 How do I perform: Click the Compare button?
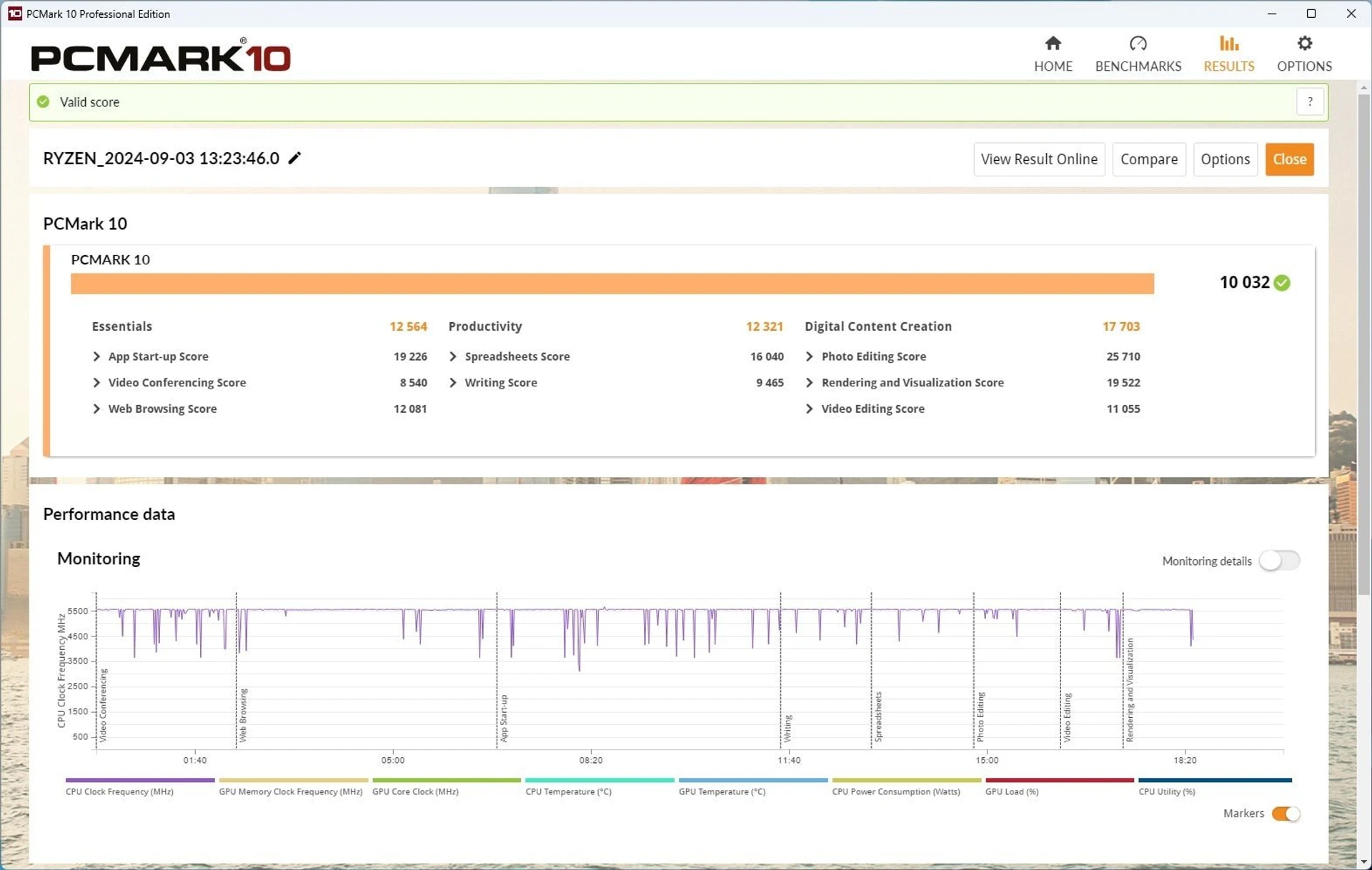pos(1149,159)
